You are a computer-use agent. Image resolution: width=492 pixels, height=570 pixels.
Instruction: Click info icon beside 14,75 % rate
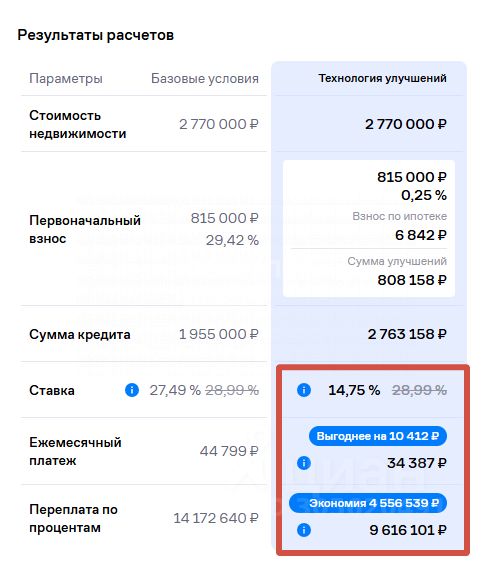click(304, 390)
